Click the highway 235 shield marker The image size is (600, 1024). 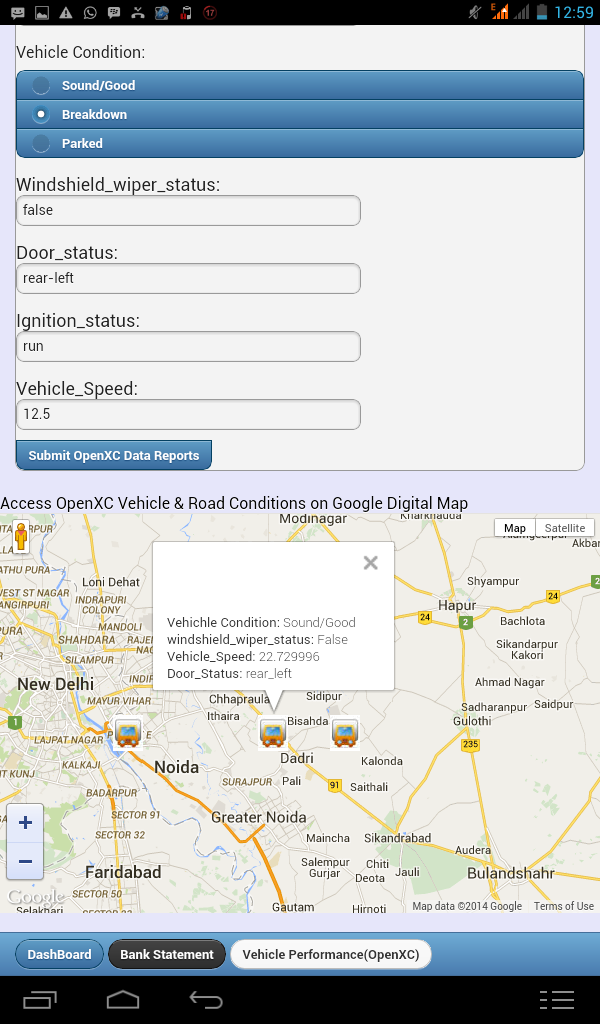coord(470,744)
